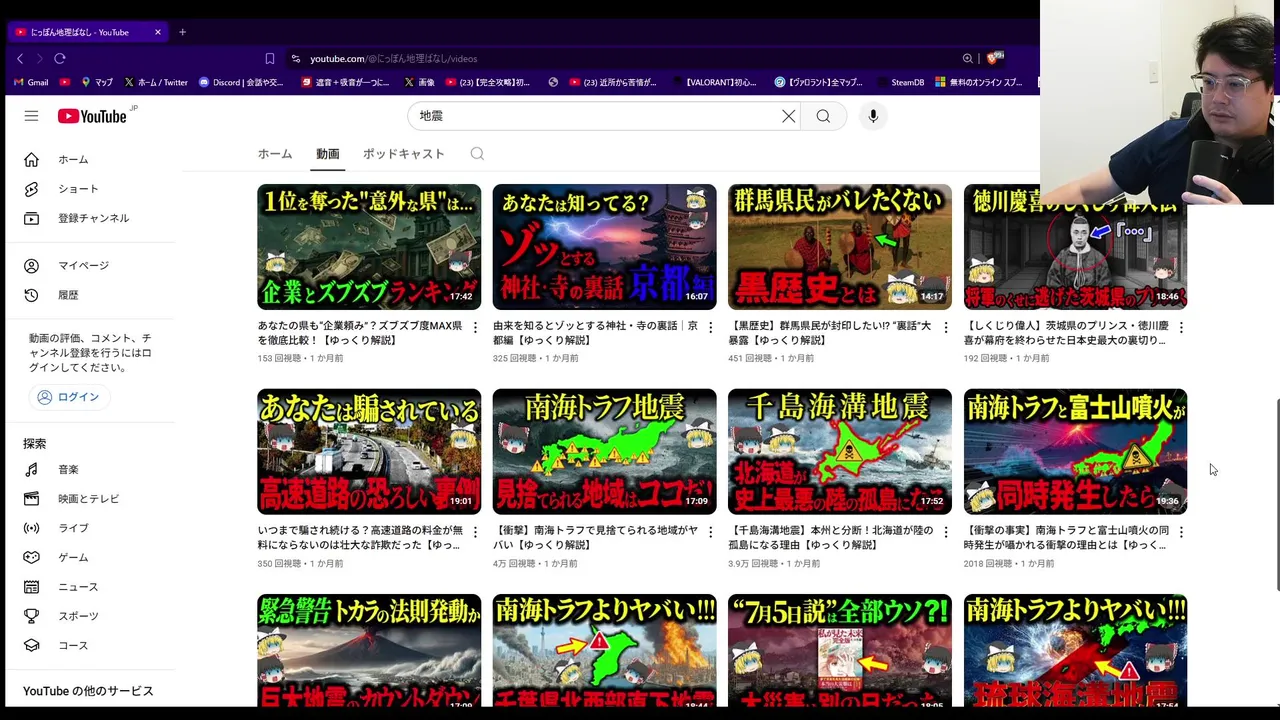Screen dimensions: 1280x720
Task: Open the Discord bookmark
Action: pyautogui.click(x=242, y=82)
